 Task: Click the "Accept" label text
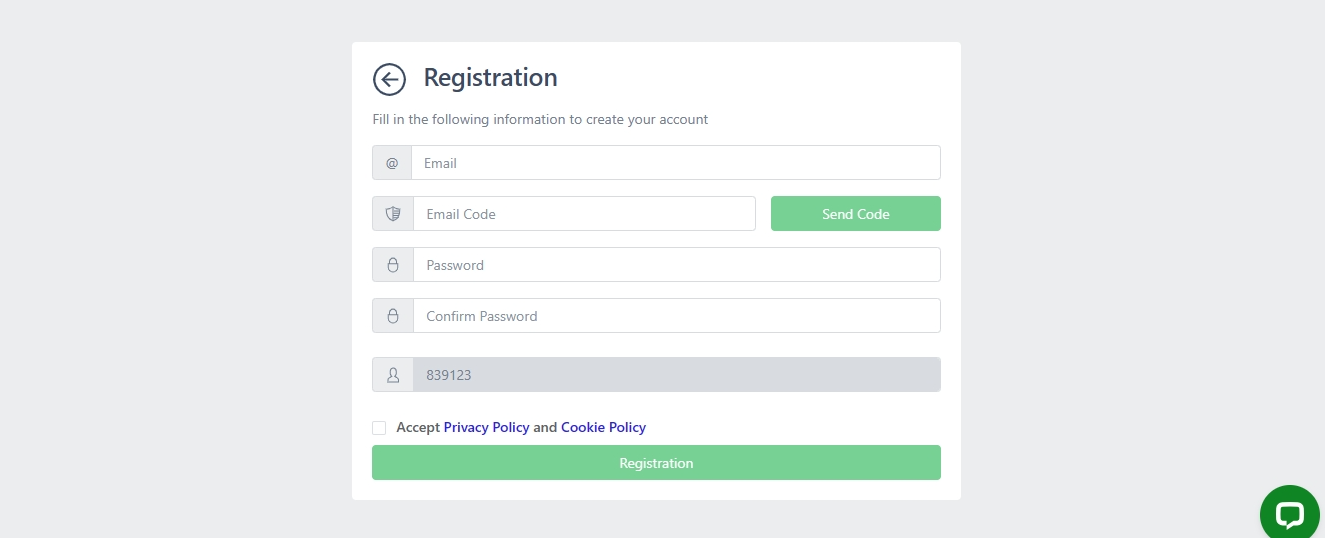point(418,428)
